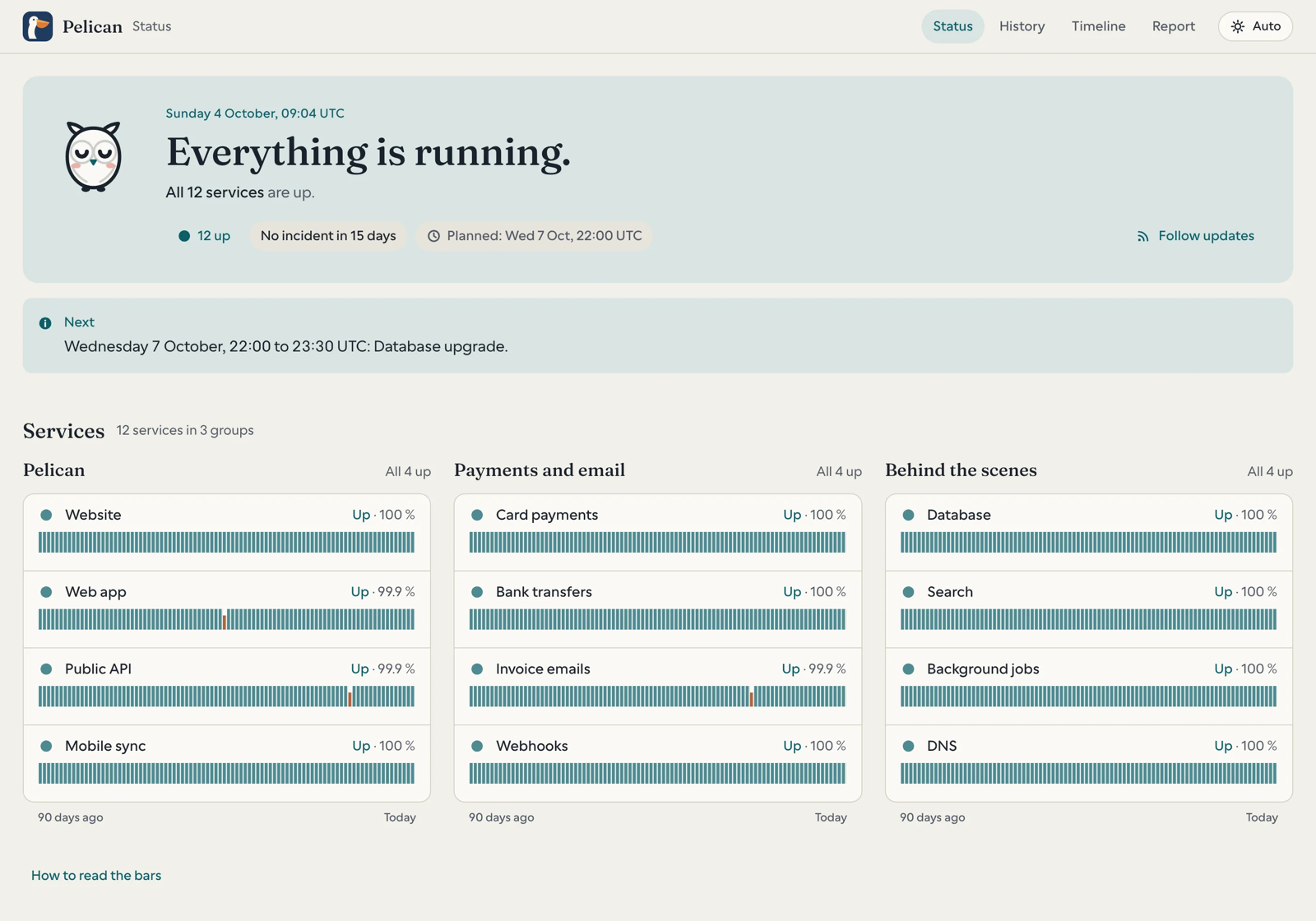Viewport: 1316px width, 921px height.
Task: Click the dot in the 12 up indicator
Action: [184, 236]
